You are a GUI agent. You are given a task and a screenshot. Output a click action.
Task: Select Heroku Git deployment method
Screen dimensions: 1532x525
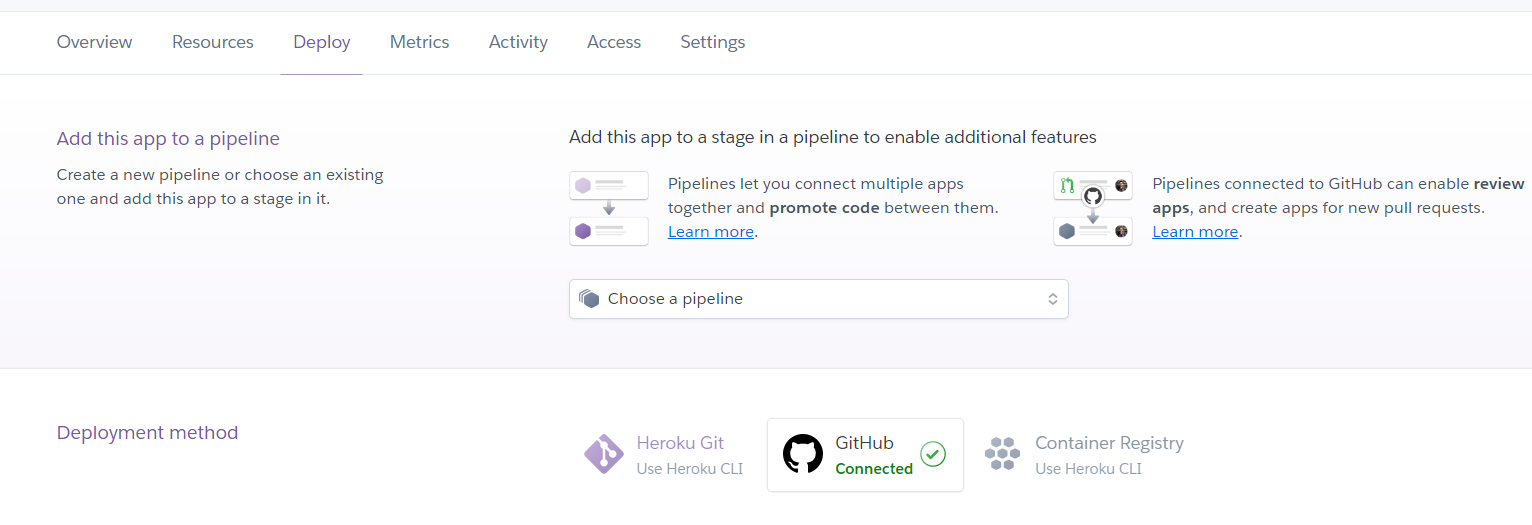[x=680, y=455]
